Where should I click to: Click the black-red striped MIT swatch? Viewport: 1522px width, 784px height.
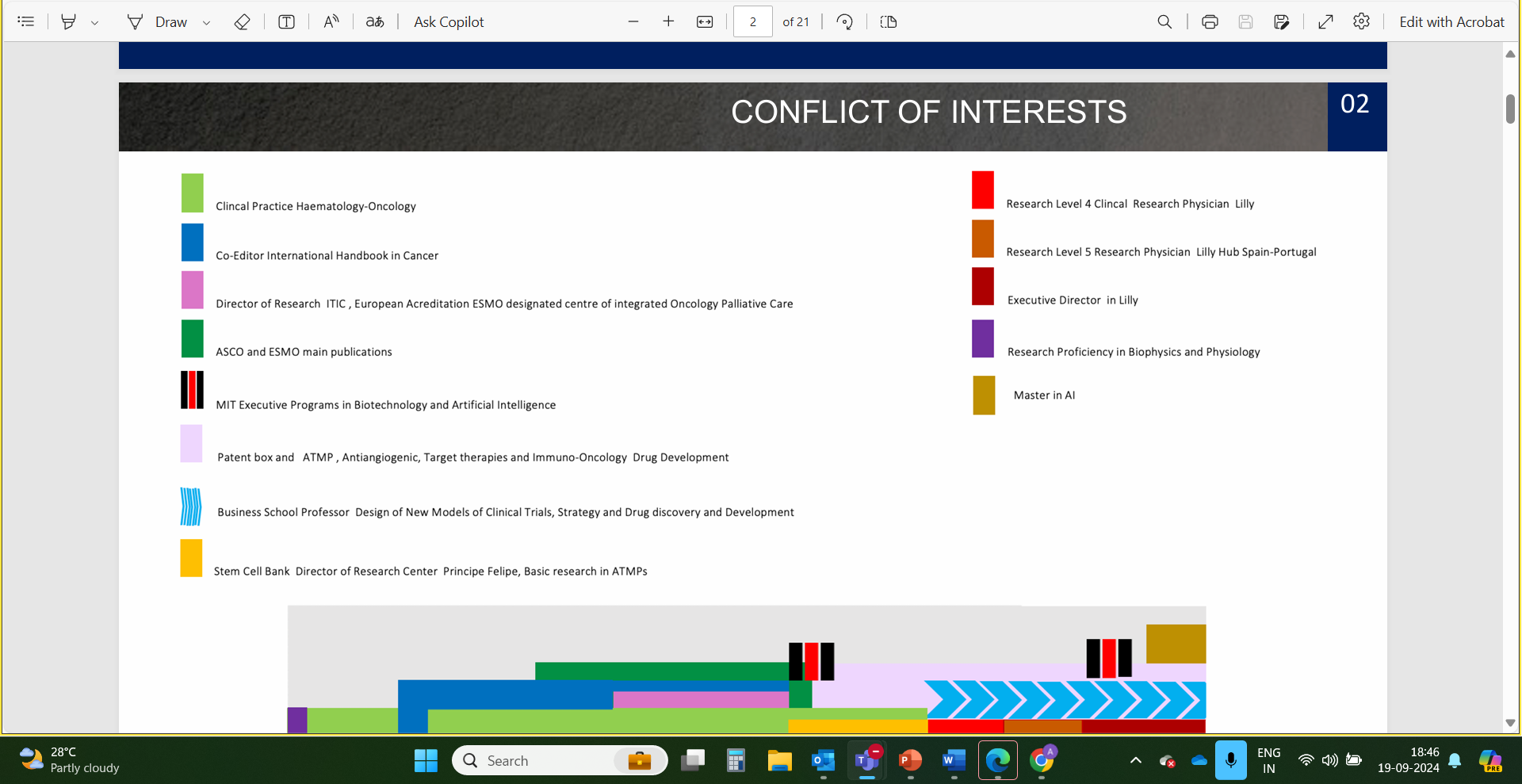(192, 390)
